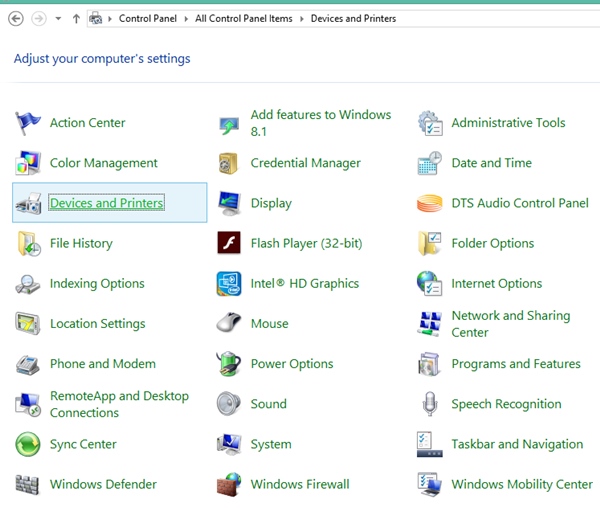Click the Folder Options icon
The width and height of the screenshot is (600, 519).
[429, 243]
